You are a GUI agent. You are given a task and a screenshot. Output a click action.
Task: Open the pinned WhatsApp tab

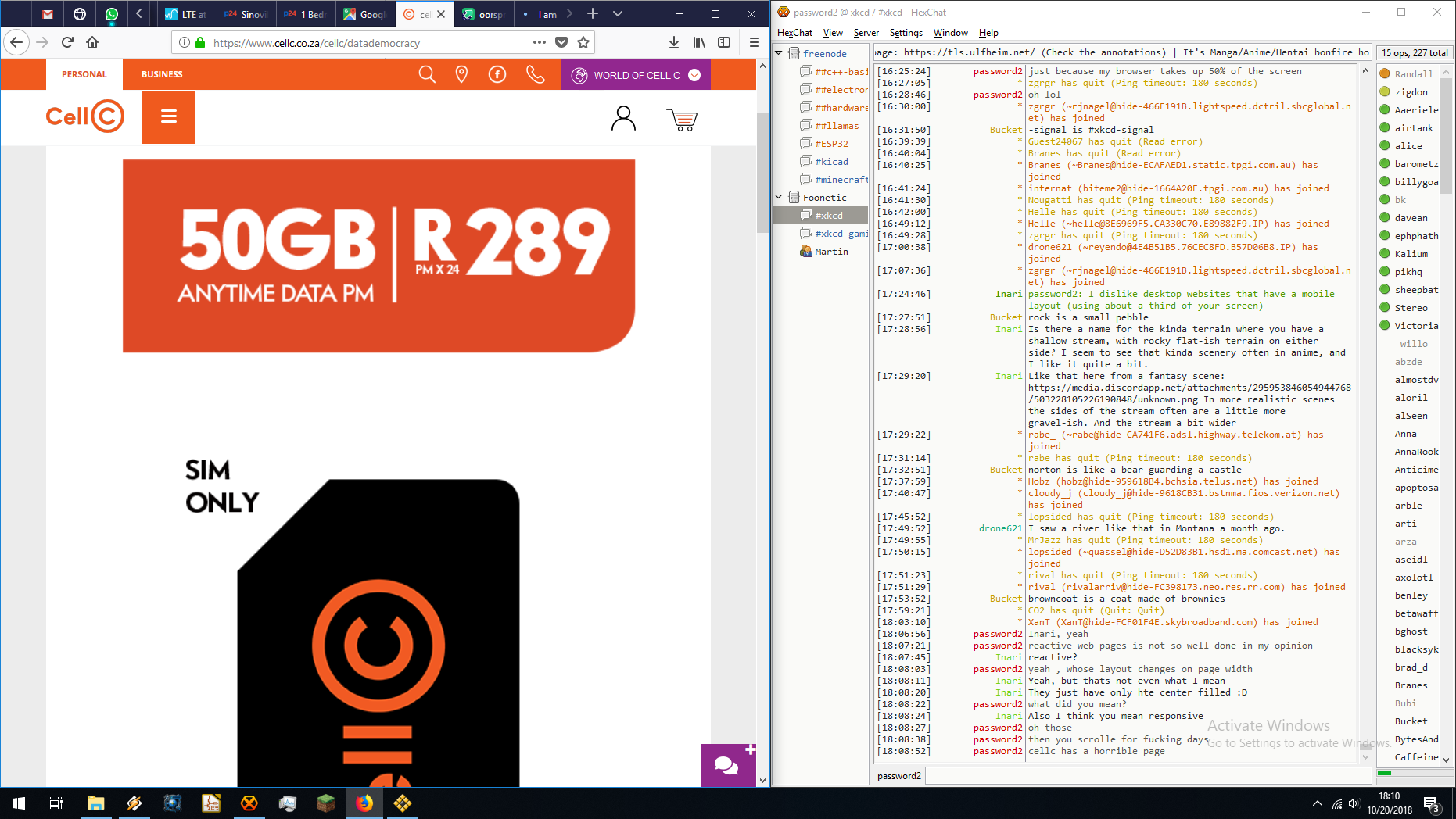[x=112, y=14]
